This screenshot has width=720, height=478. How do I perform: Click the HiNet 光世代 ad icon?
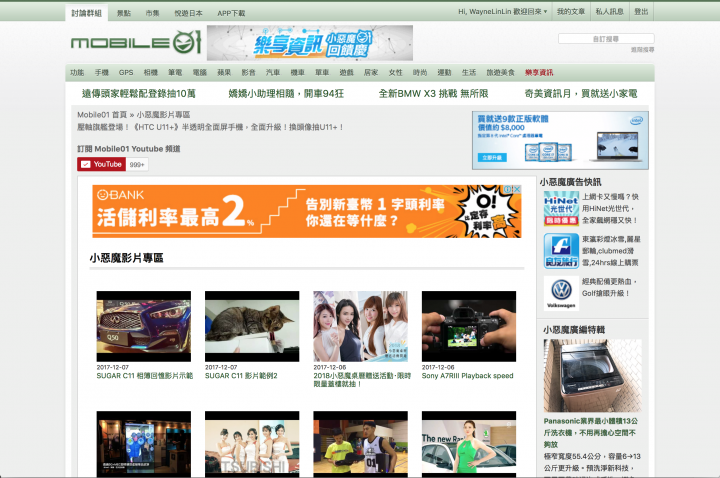tap(561, 208)
